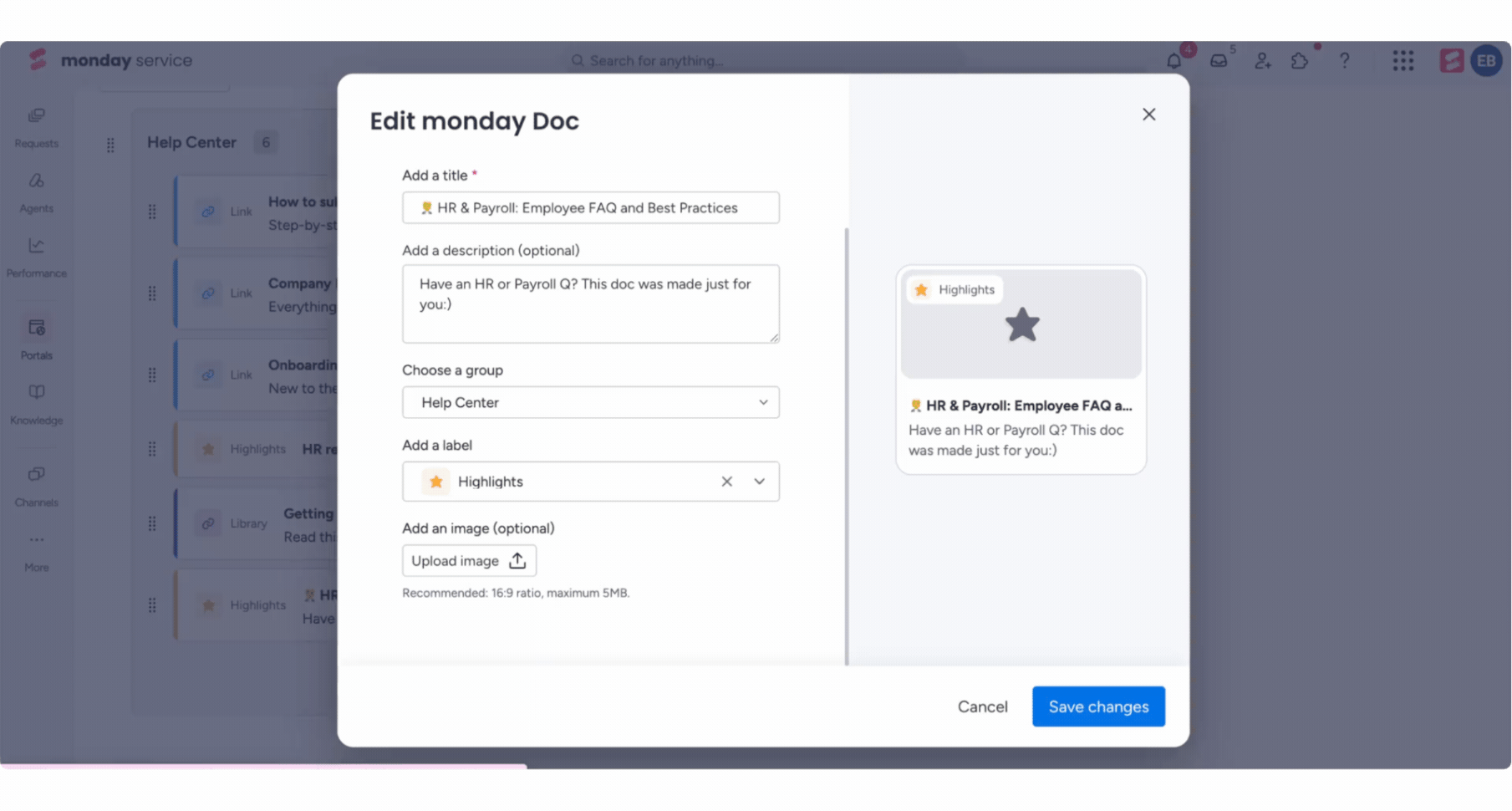Screen dimensions: 1512x811
Task: Open the inbox icon in header
Action: 1219,60
